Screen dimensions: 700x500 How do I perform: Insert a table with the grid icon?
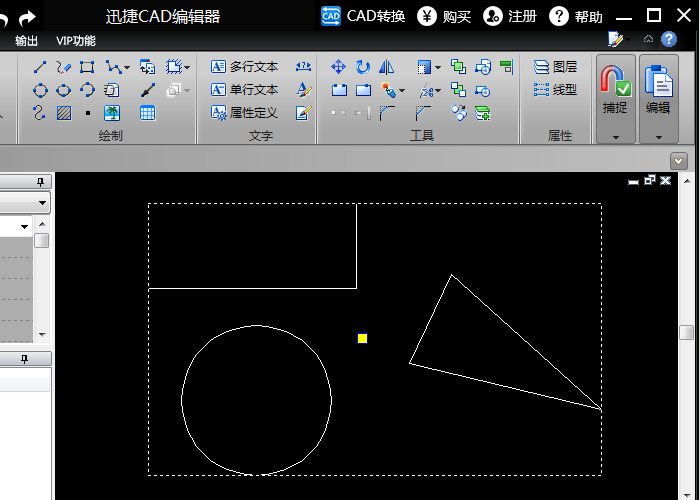point(147,113)
